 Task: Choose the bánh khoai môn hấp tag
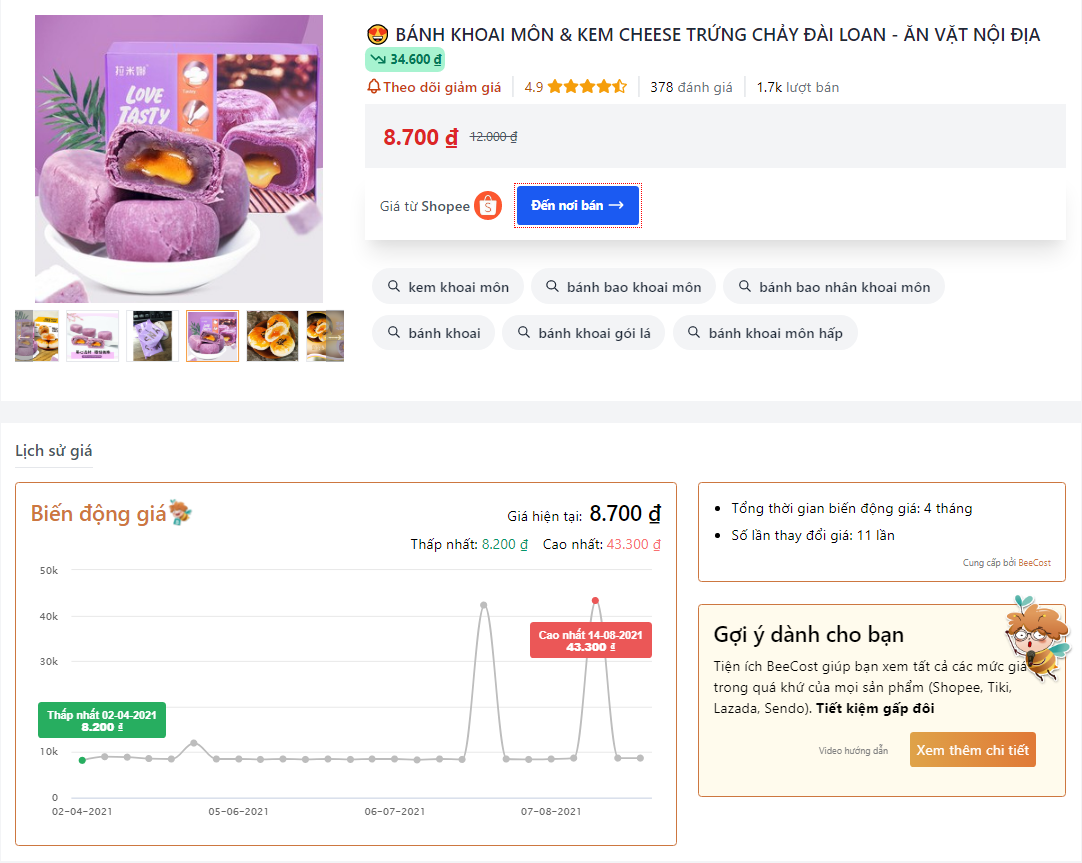[x=765, y=333]
